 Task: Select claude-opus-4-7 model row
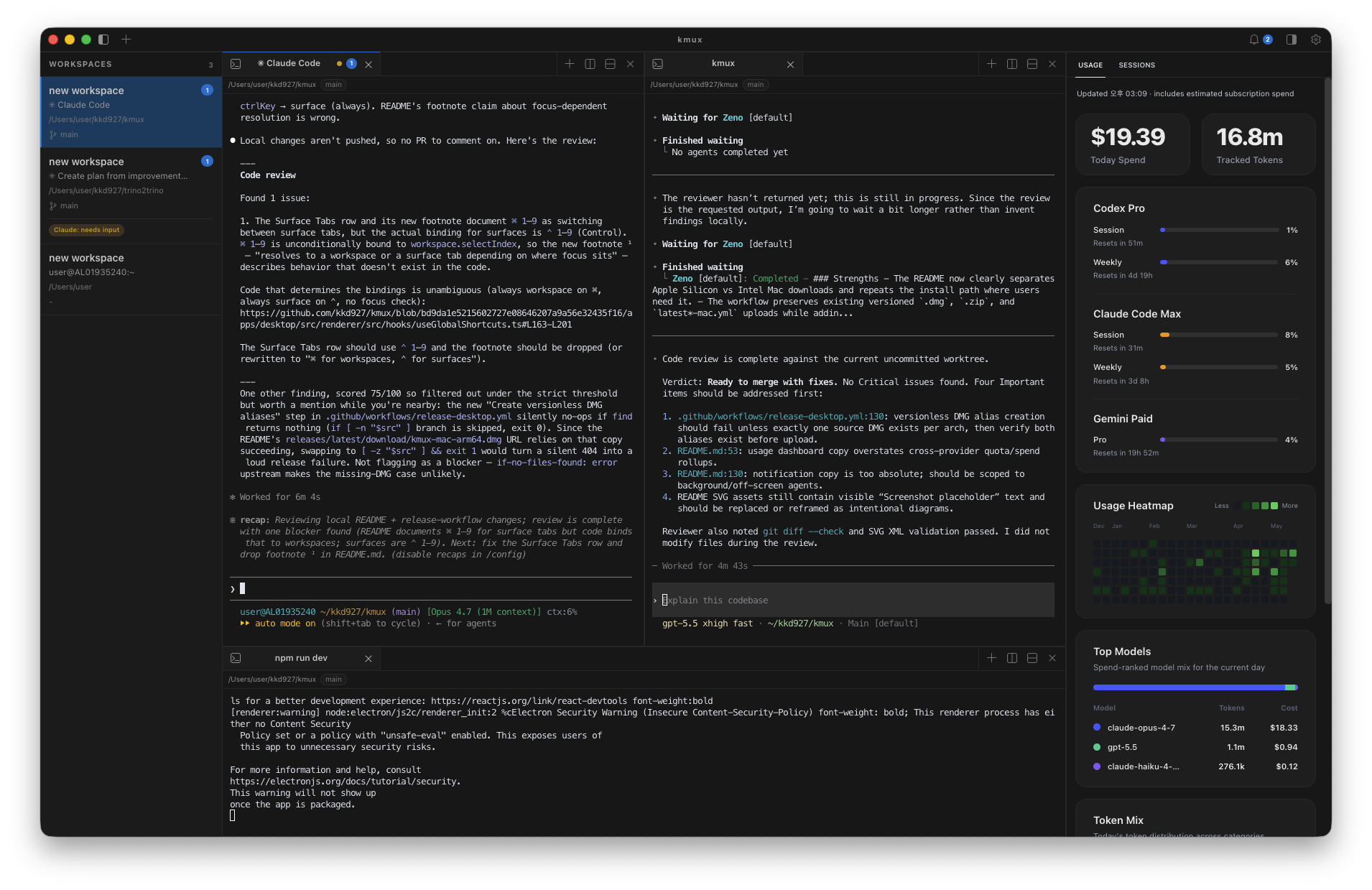click(x=1195, y=728)
